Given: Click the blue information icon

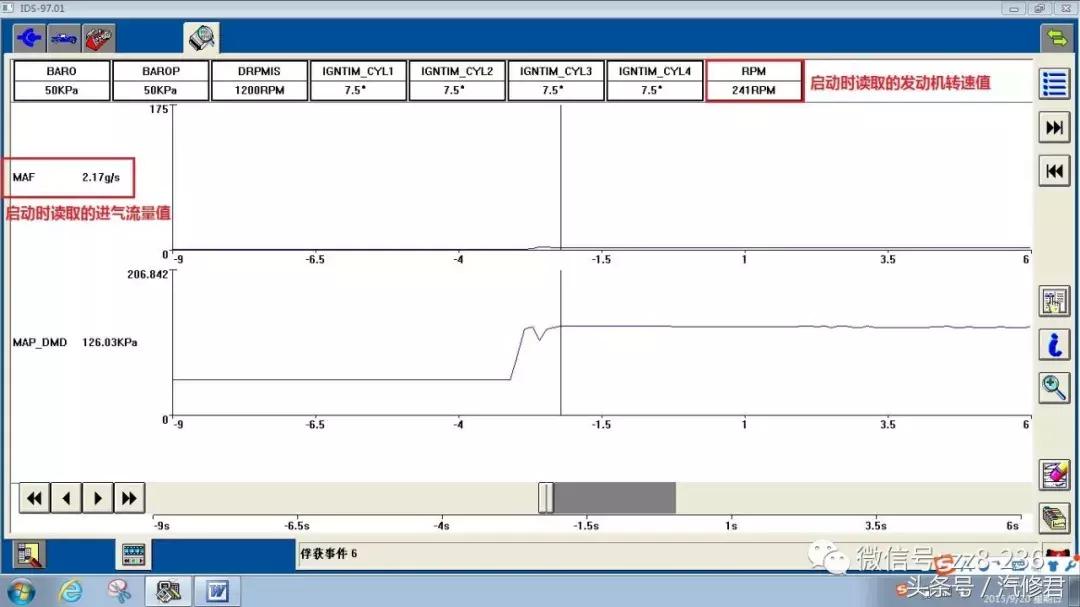Looking at the screenshot, I should point(1055,344).
